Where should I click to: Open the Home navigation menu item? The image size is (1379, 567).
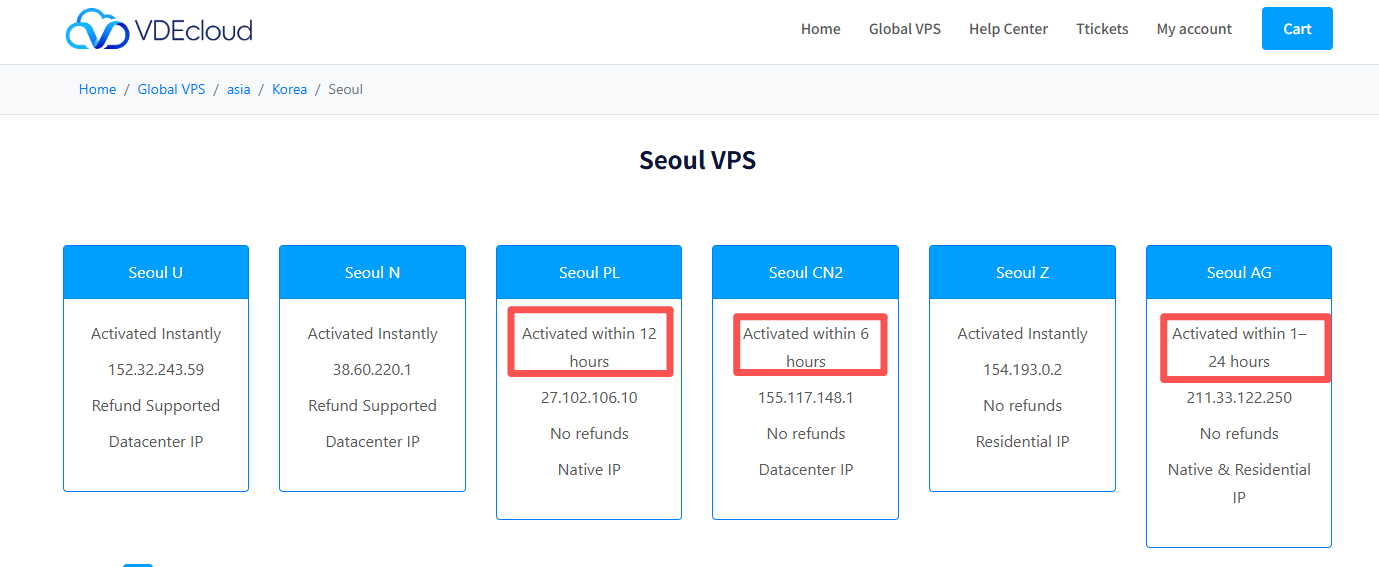(x=820, y=29)
